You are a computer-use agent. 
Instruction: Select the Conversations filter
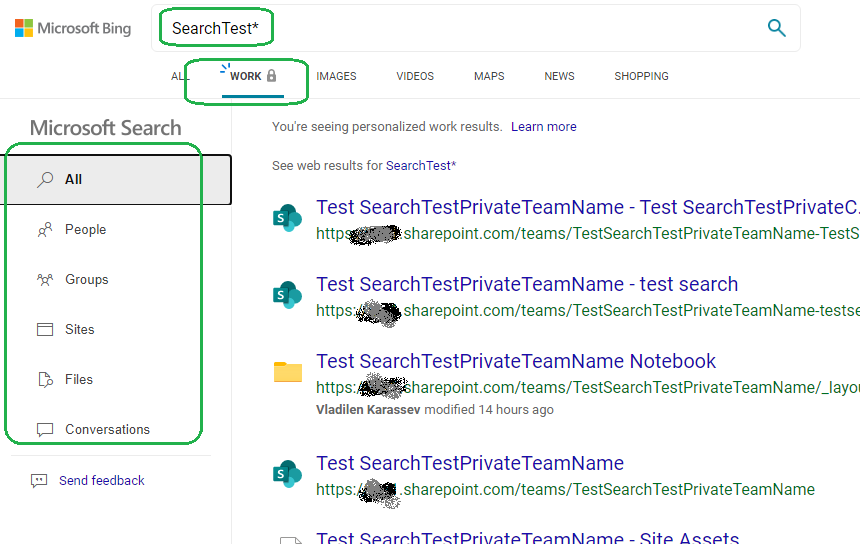108,429
